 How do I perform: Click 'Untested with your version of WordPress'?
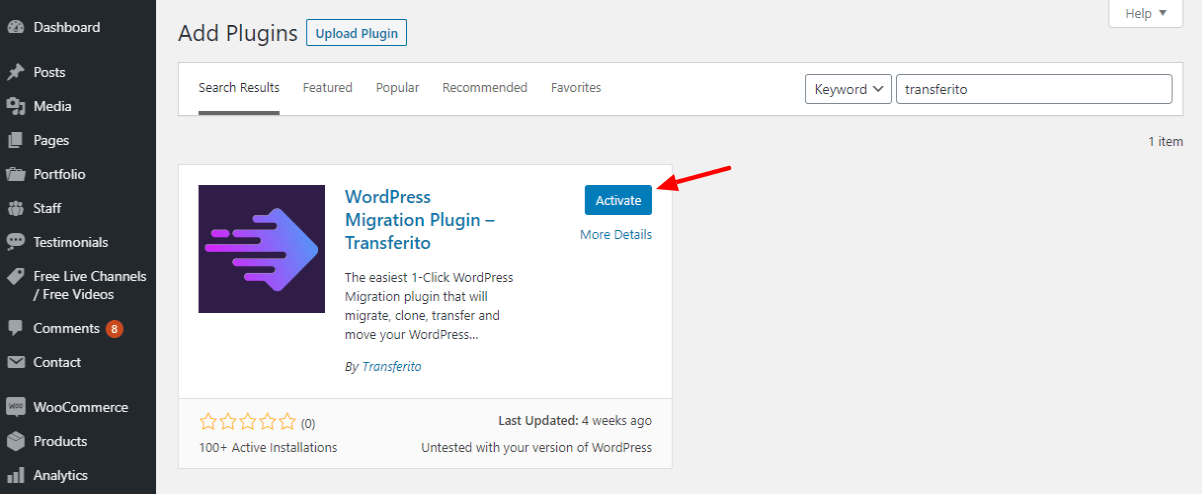(x=537, y=448)
